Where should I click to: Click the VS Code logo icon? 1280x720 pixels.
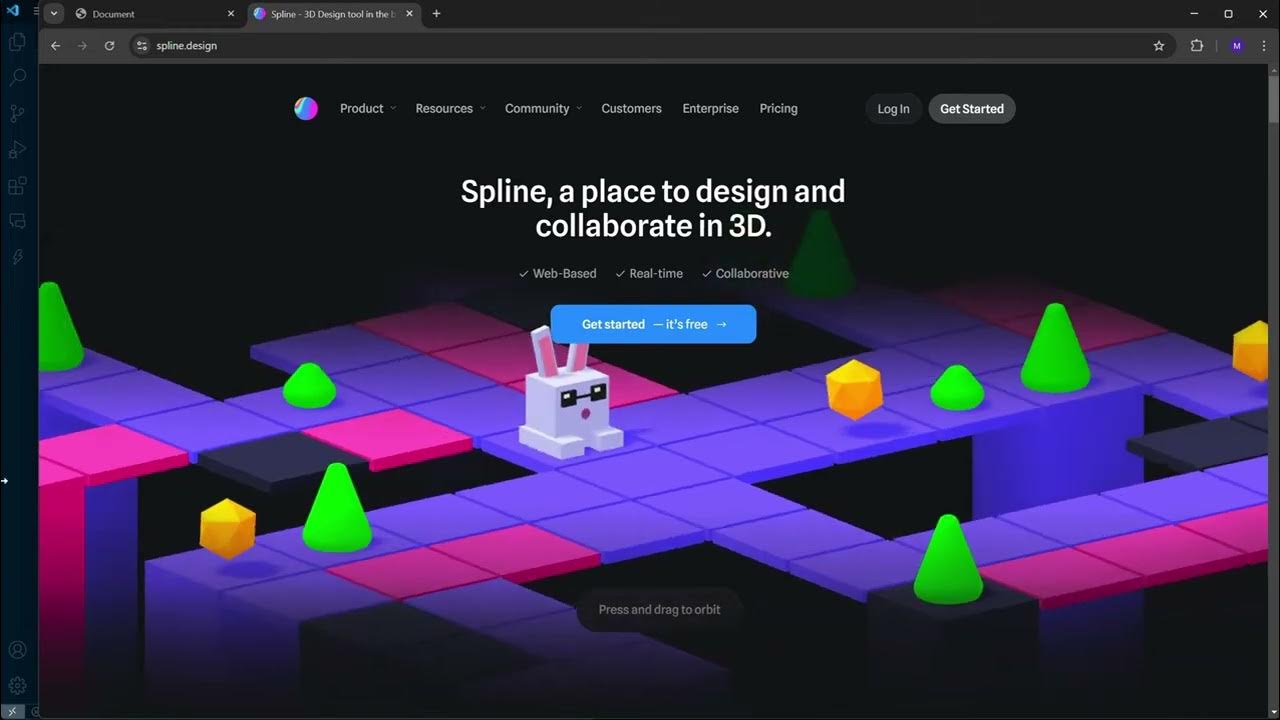pyautogui.click(x=13, y=11)
